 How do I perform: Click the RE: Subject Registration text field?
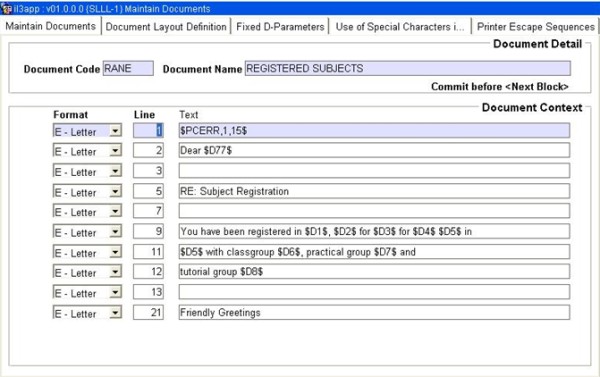point(374,191)
